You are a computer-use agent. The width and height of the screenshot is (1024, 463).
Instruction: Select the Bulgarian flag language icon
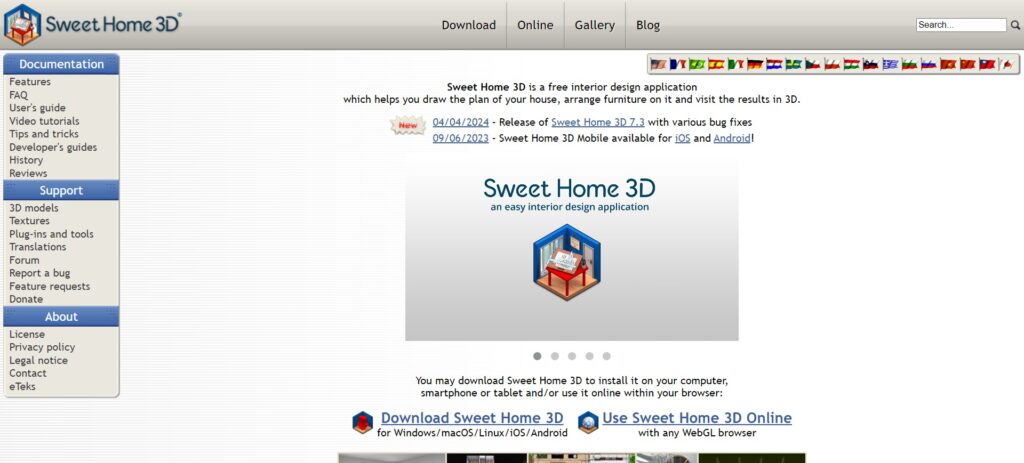coord(910,64)
